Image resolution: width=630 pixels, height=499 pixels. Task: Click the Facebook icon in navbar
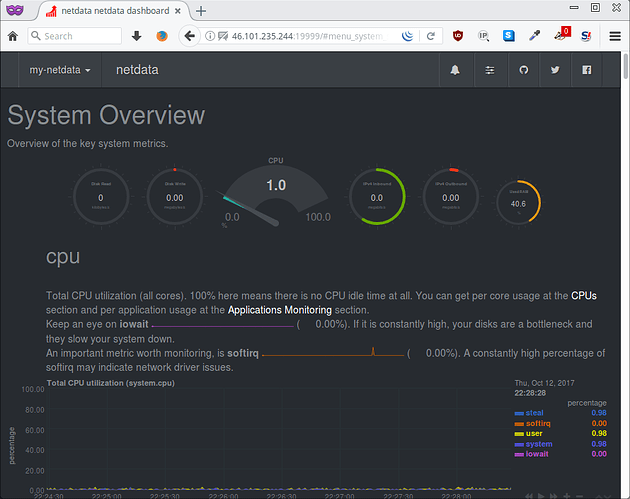[587, 71]
